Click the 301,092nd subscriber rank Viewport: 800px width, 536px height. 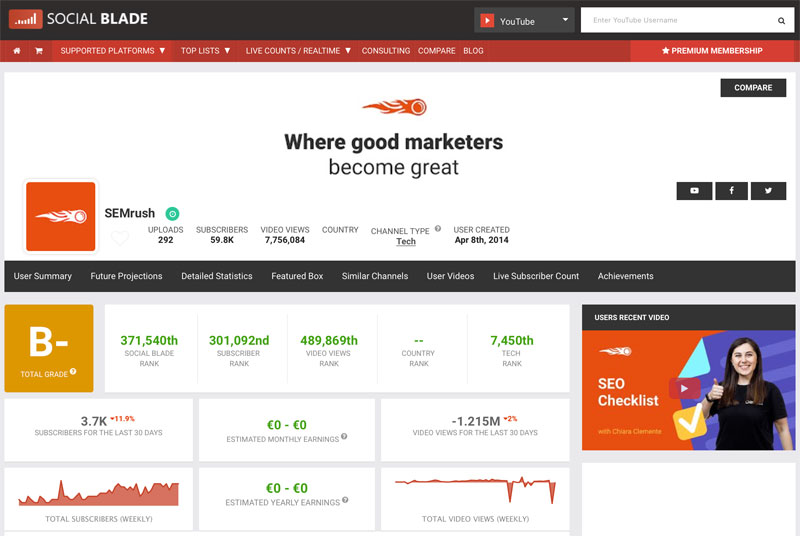[x=239, y=340]
